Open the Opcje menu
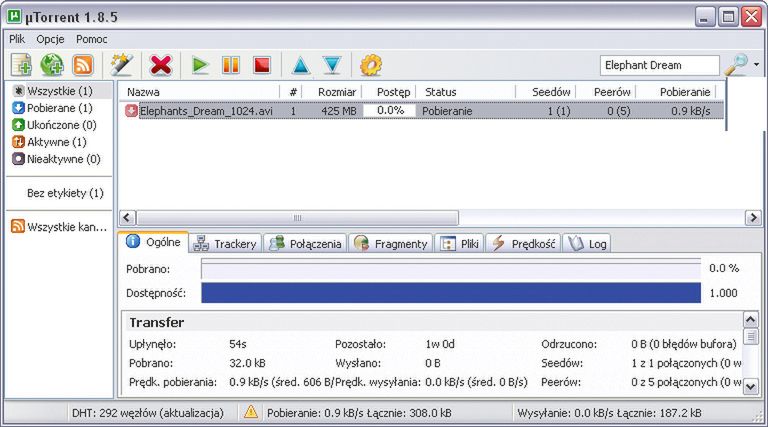Viewport: 768px width, 427px height. click(50, 39)
